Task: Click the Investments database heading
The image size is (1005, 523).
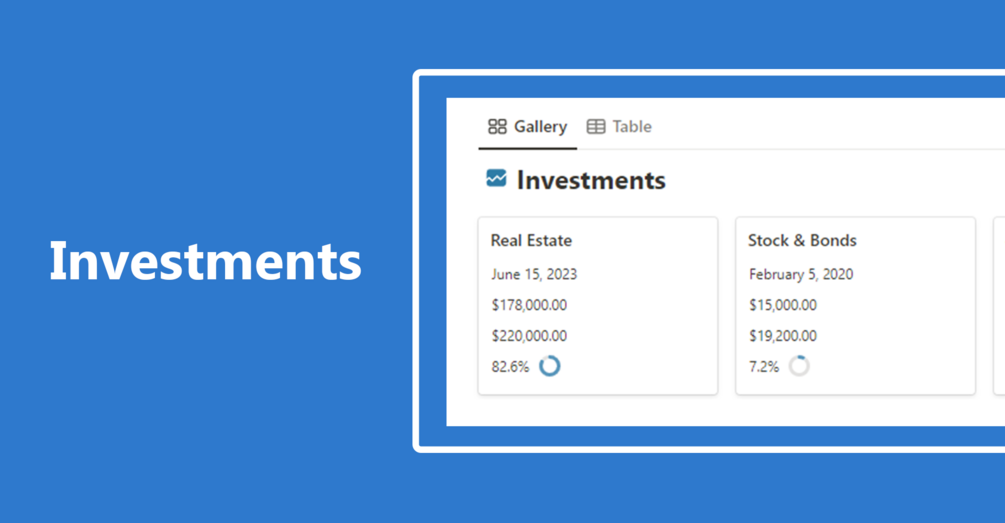Action: (591, 180)
